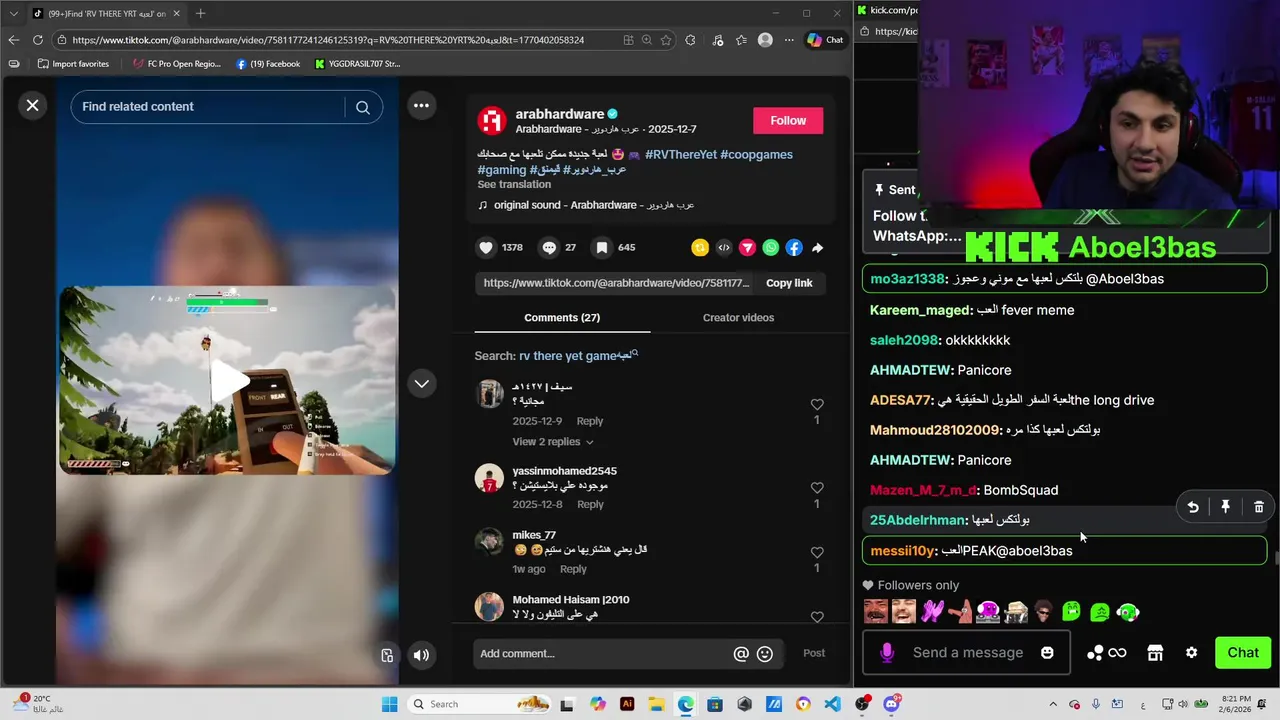Click the yellow repost icon

coord(700,247)
